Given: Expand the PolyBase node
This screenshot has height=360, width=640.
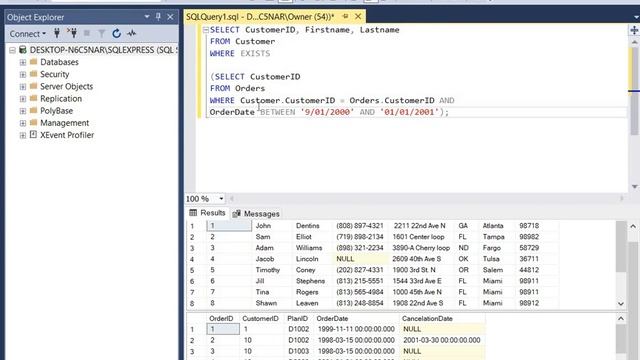Looking at the screenshot, I should [23, 111].
